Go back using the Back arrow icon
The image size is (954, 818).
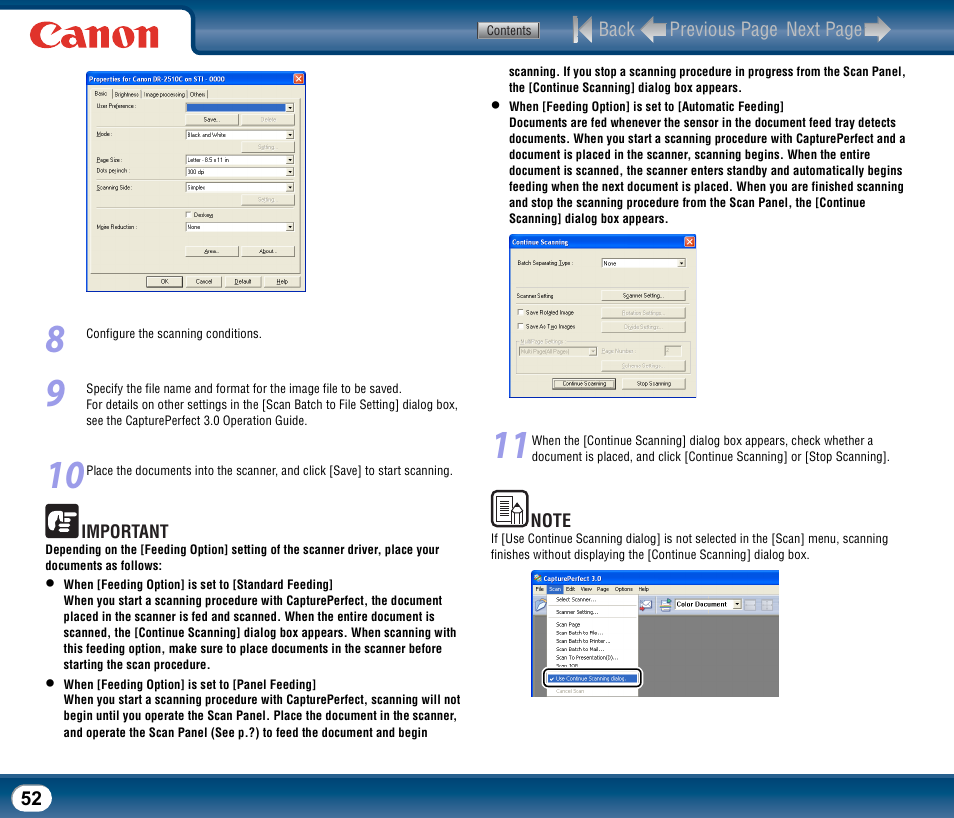pyautogui.click(x=582, y=29)
